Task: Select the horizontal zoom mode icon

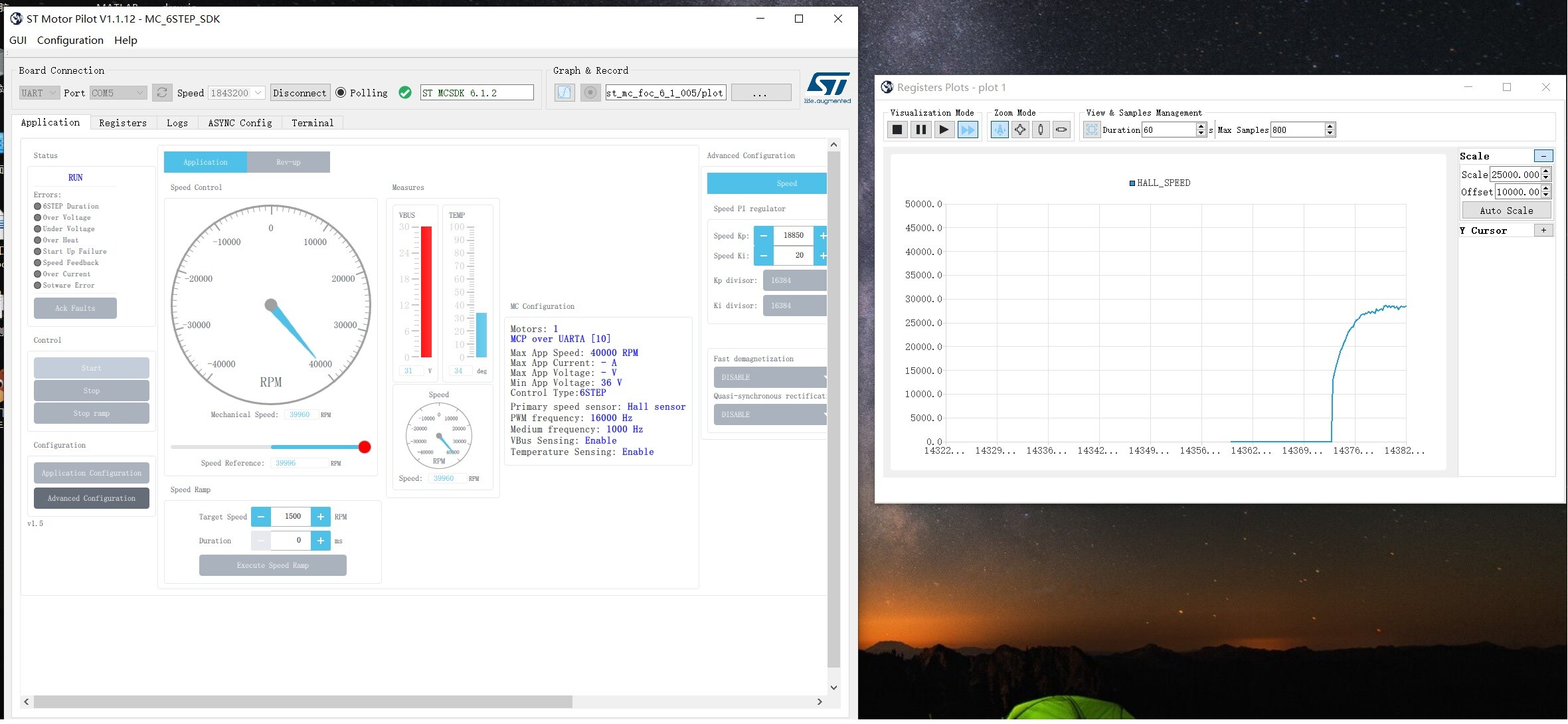Action: click(x=1061, y=130)
